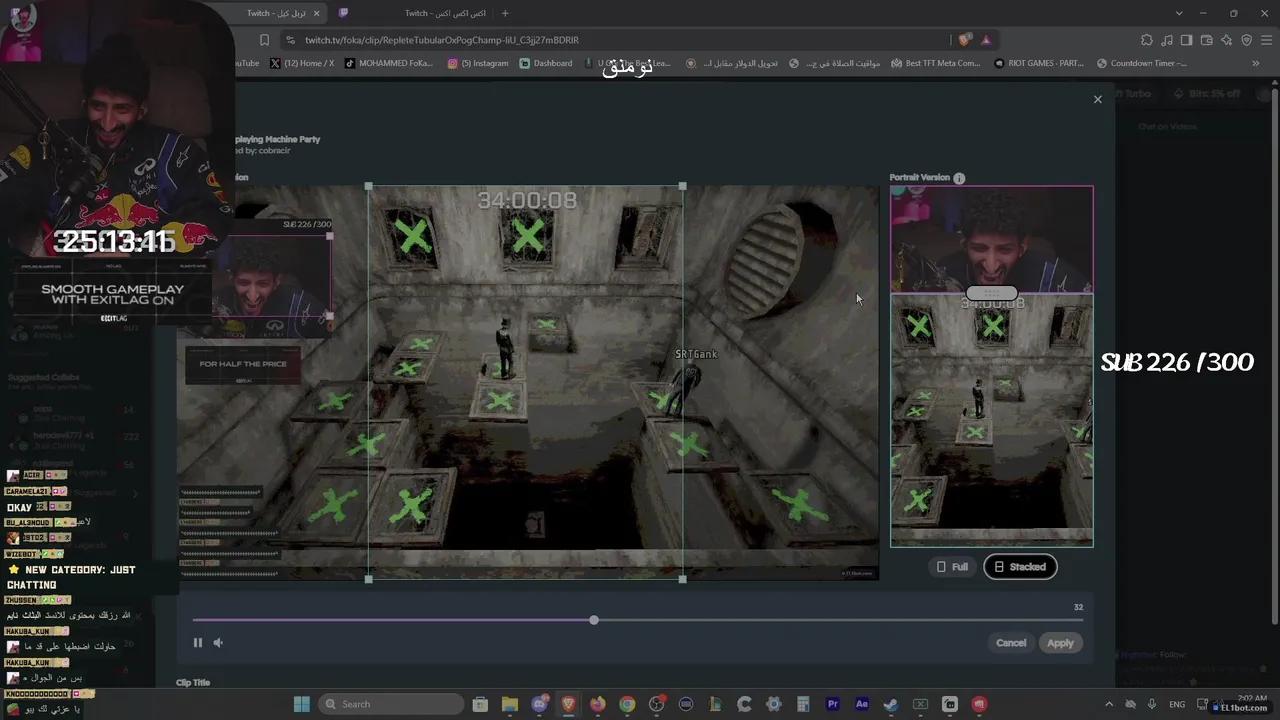
Task: Click the bottom-right crop handle of gameplay selection
Action: [x=683, y=579]
